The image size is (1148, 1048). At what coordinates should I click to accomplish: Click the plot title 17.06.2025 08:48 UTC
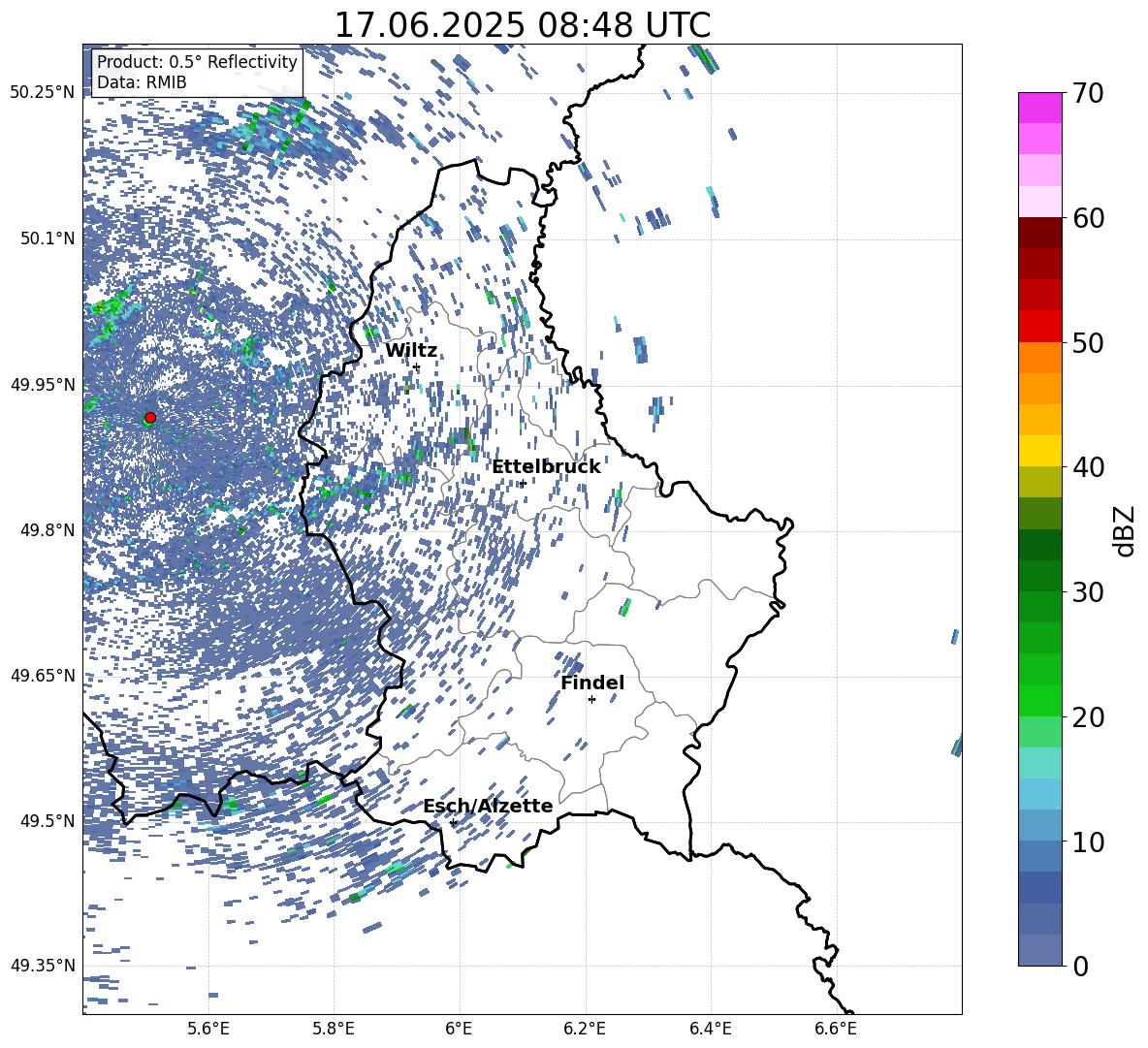[523, 25]
